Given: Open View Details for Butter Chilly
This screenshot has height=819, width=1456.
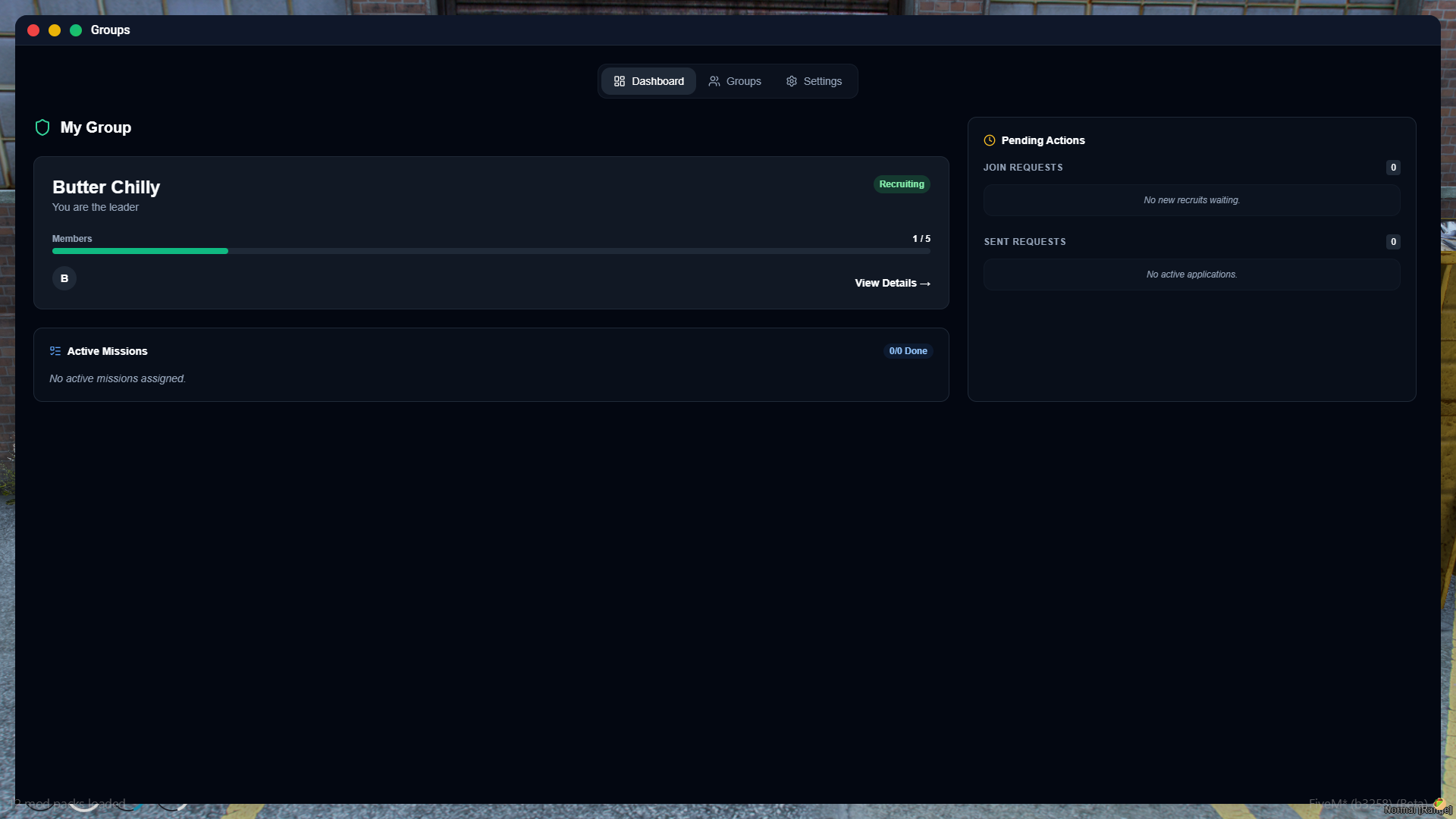Looking at the screenshot, I should [x=893, y=283].
